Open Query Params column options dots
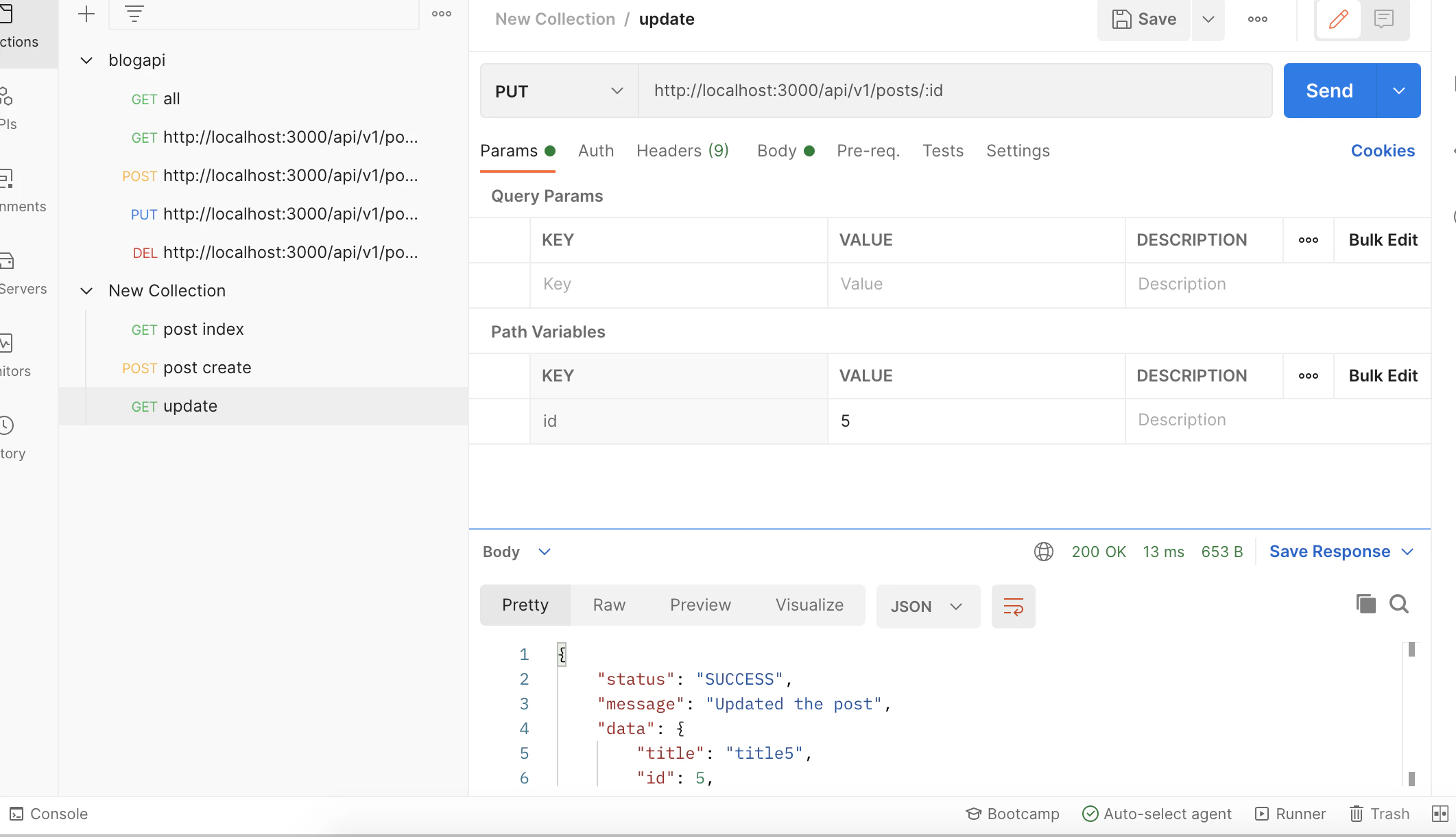The image size is (1456, 837). pos(1309,240)
